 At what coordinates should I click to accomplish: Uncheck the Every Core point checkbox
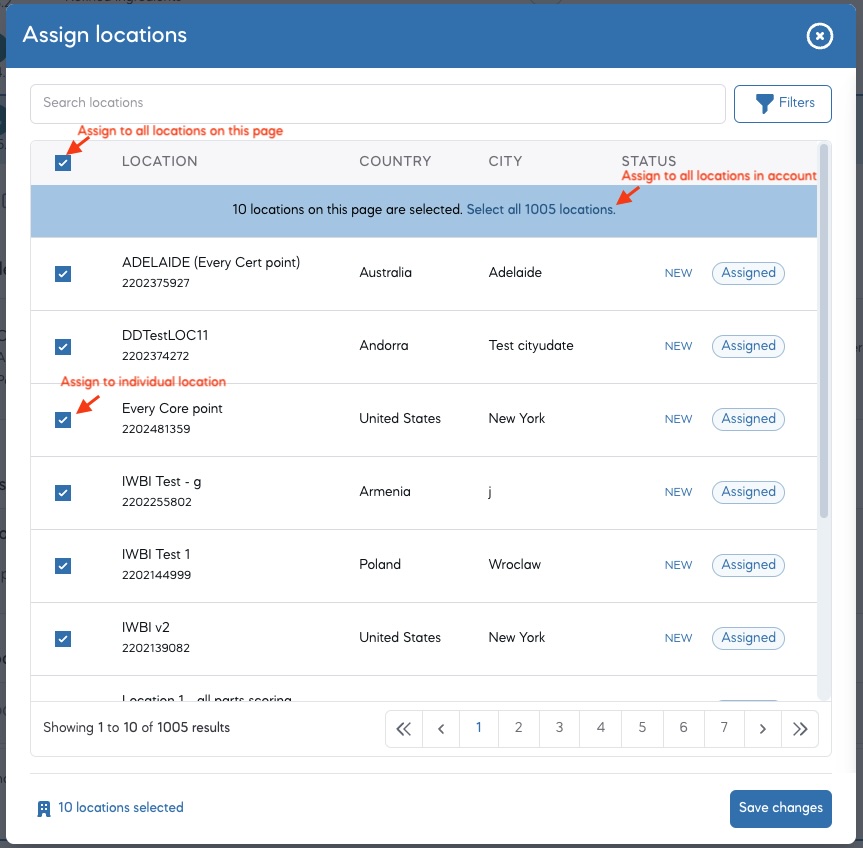point(63,420)
